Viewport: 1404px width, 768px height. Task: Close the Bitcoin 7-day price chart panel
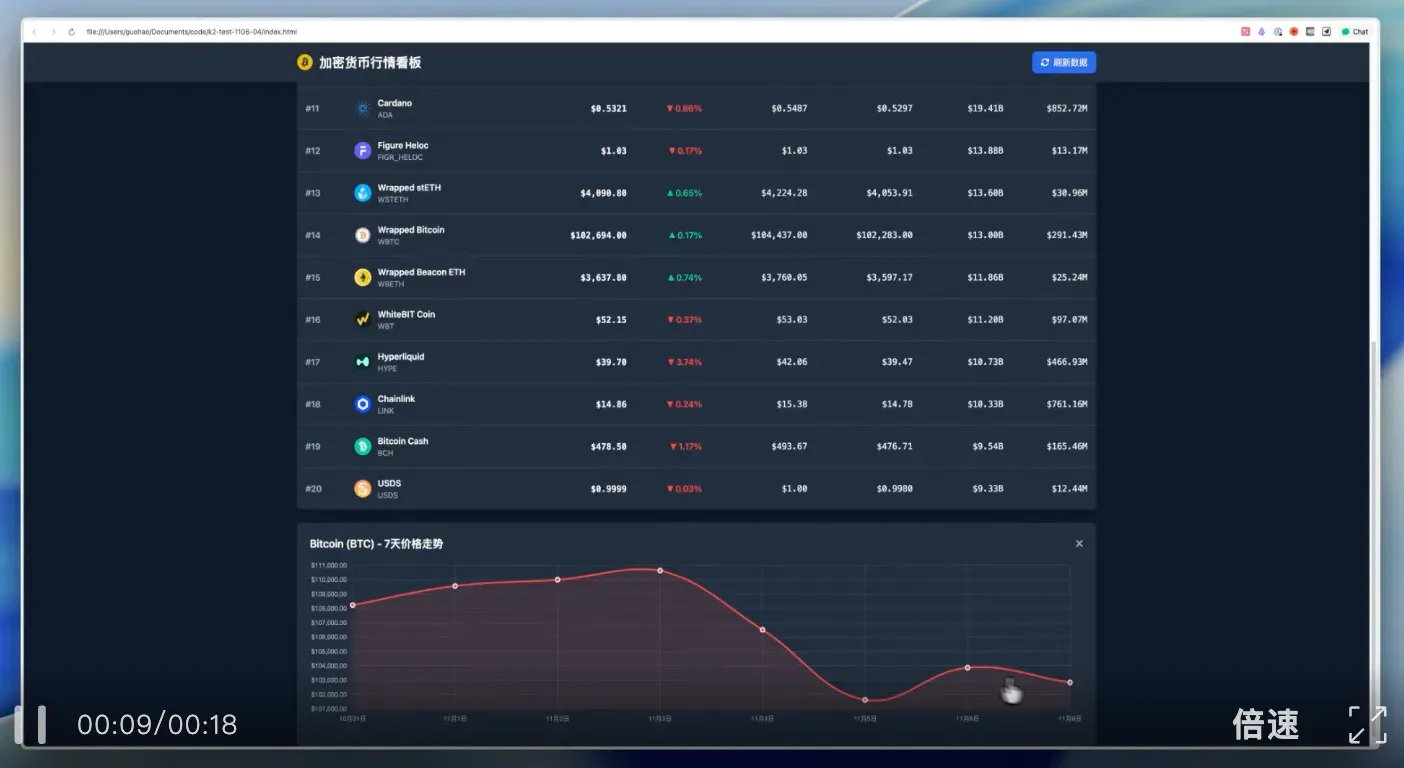[x=1079, y=543]
